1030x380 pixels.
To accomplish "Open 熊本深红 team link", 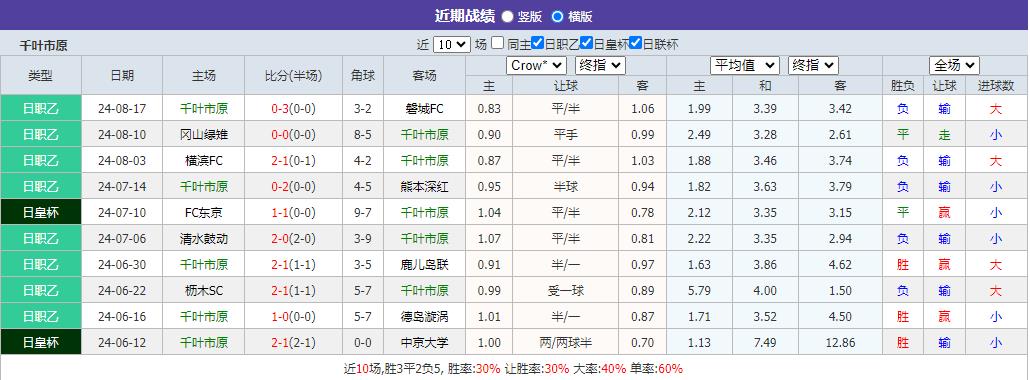I will (x=424, y=187).
